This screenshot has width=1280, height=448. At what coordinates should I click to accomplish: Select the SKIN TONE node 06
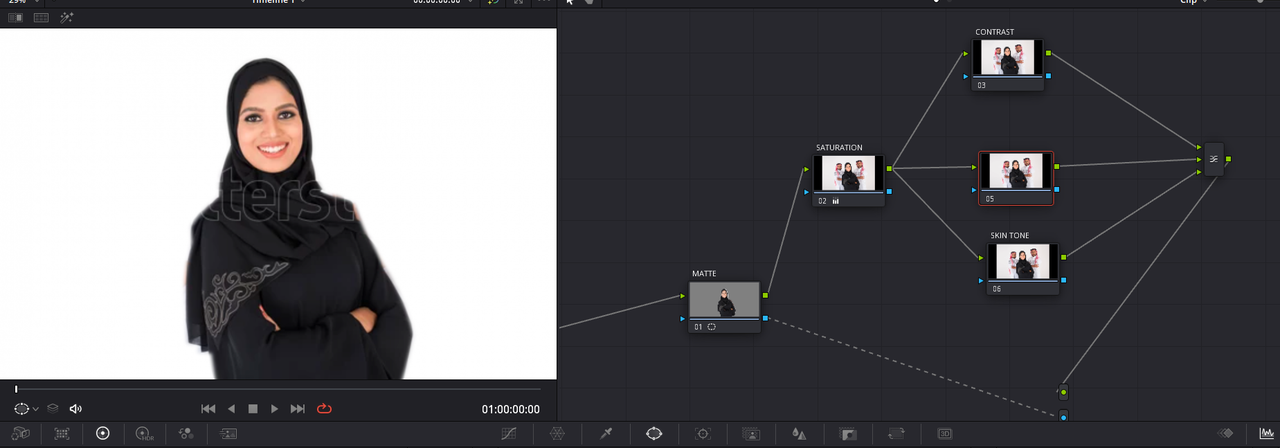coord(1023,269)
